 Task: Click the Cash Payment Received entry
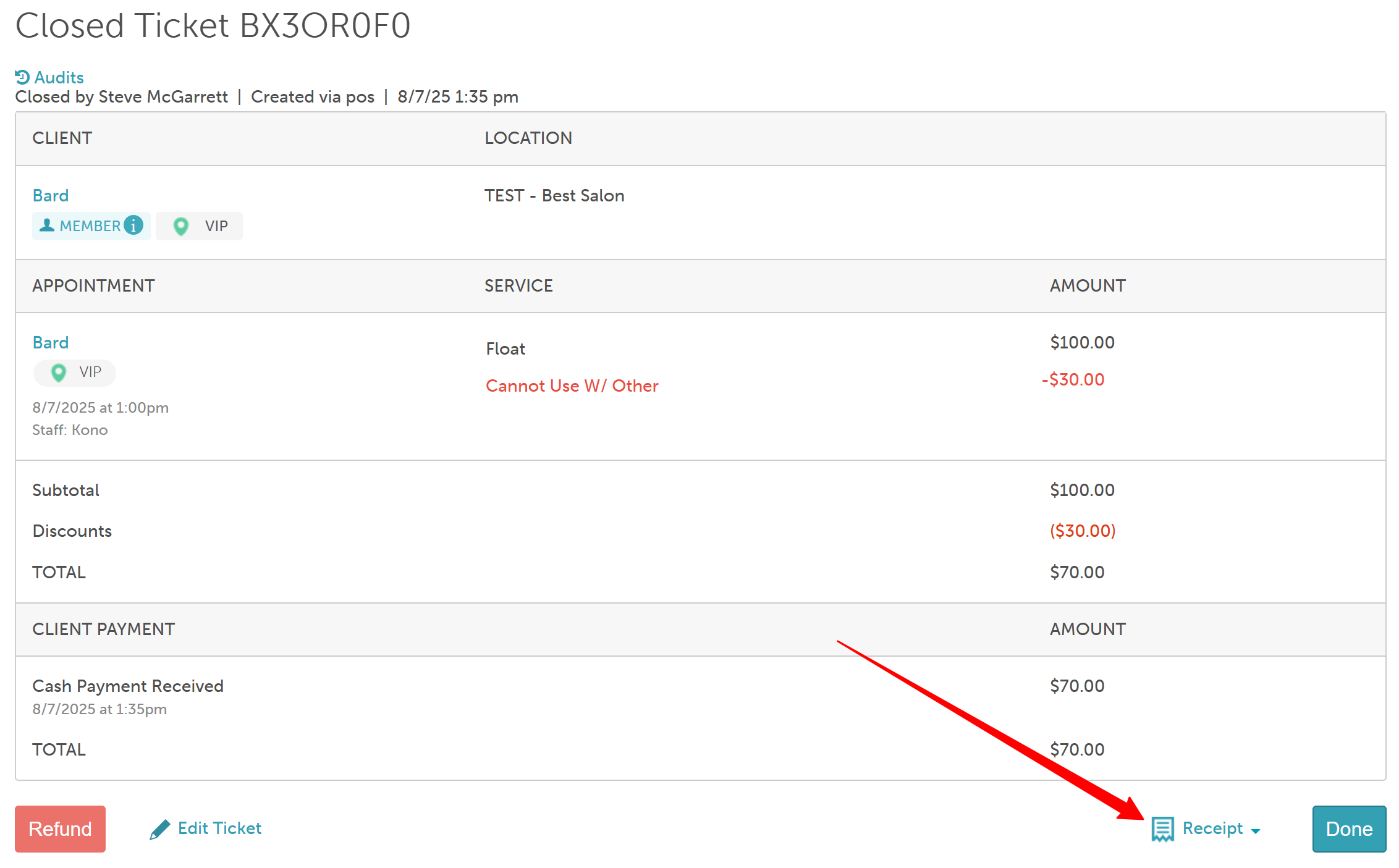pos(128,686)
